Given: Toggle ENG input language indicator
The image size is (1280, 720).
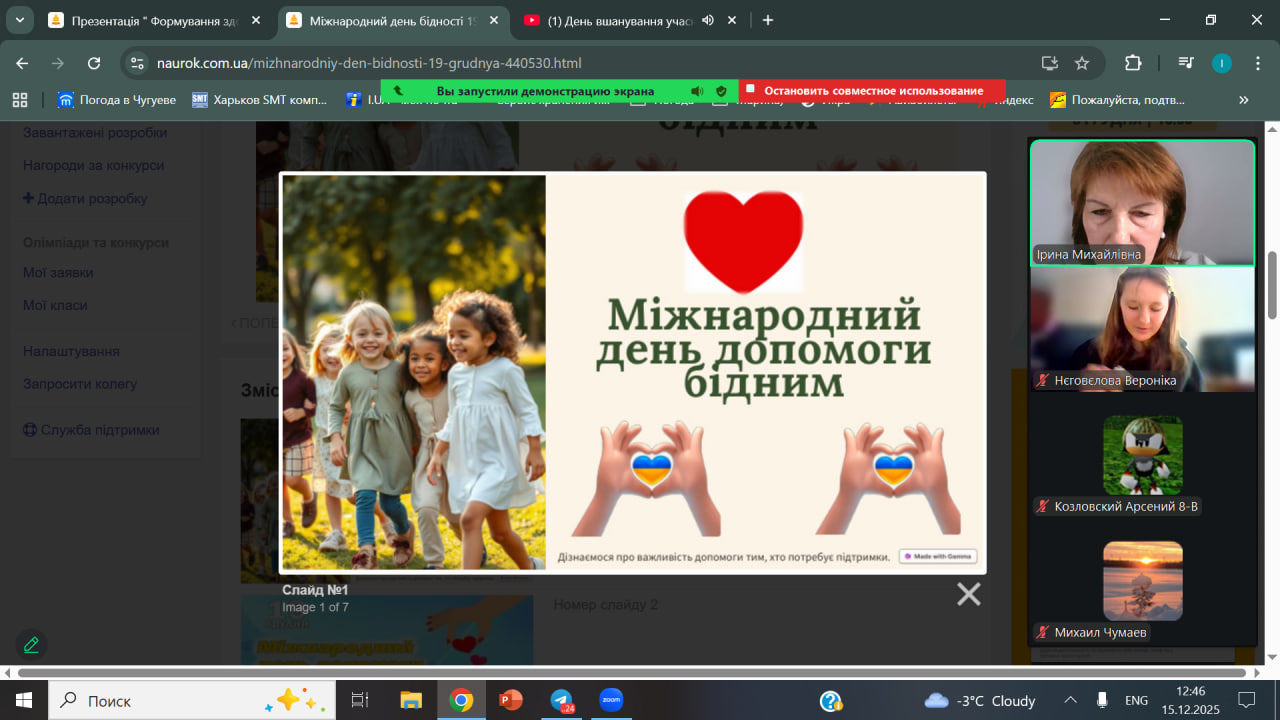Looking at the screenshot, I should point(1136,701).
